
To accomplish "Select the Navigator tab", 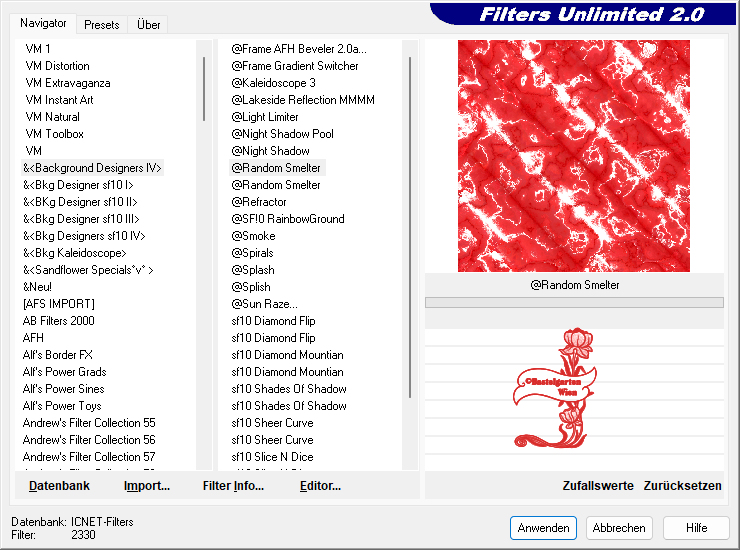I will coord(44,23).
